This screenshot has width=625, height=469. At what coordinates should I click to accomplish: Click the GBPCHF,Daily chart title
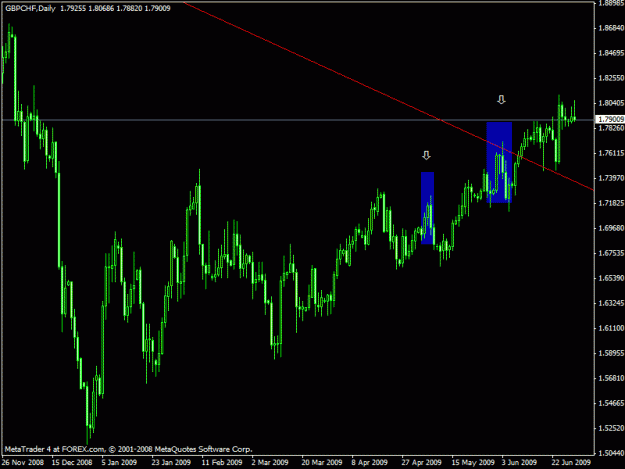coord(30,8)
